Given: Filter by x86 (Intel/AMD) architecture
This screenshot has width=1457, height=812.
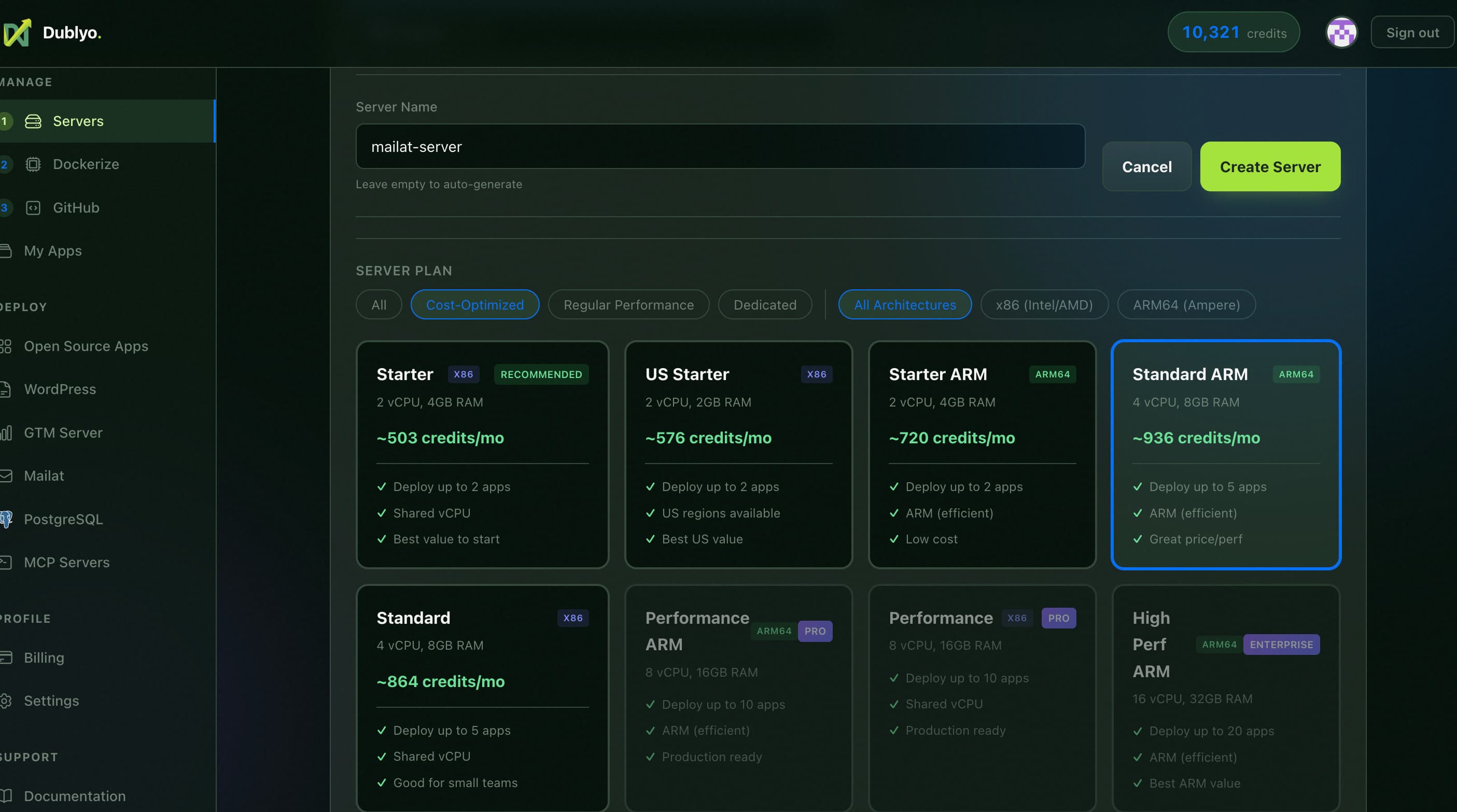Looking at the screenshot, I should pos(1044,305).
